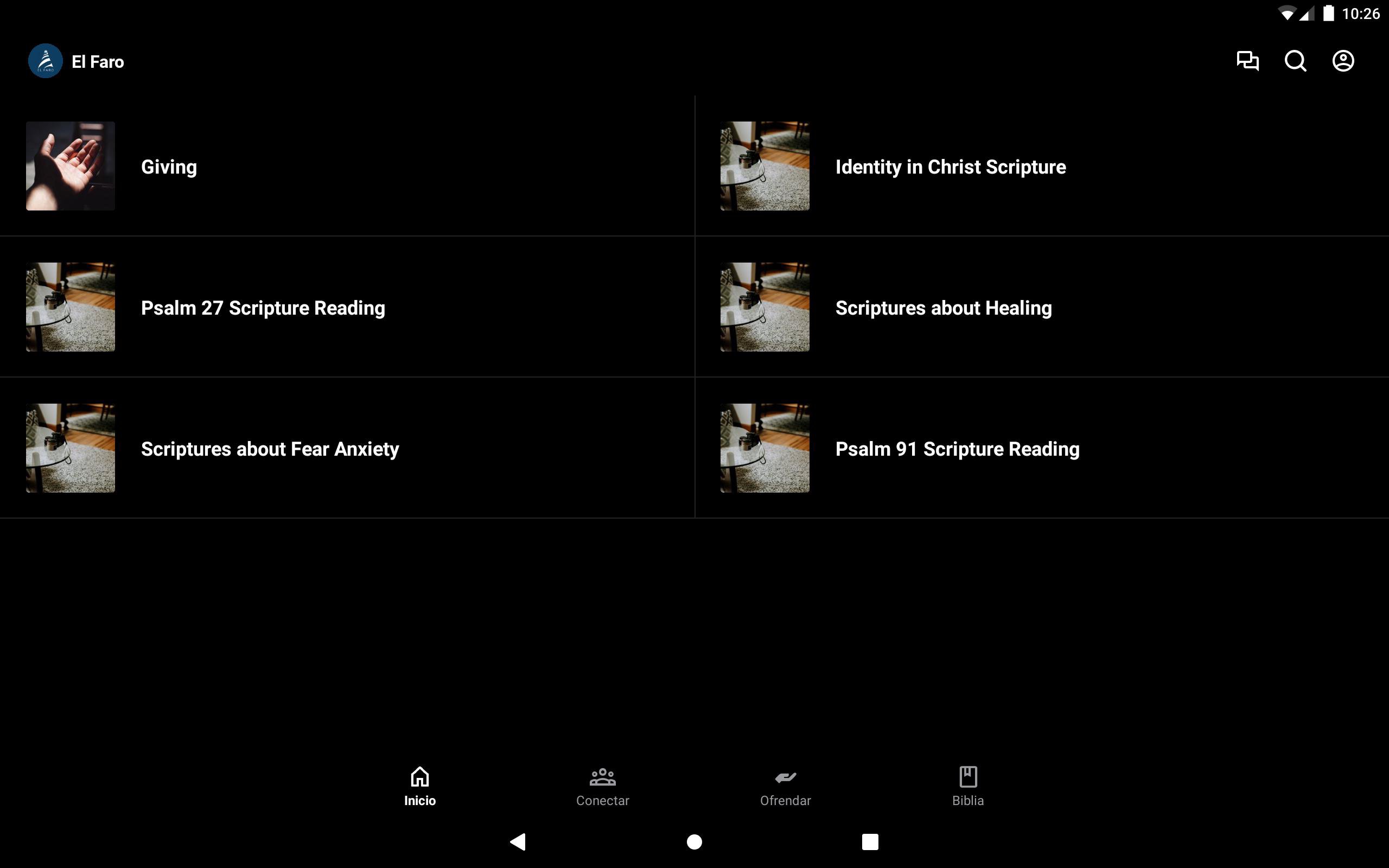Switch to the Conectar tab
Viewport: 1389px width, 868px height.
[602, 786]
